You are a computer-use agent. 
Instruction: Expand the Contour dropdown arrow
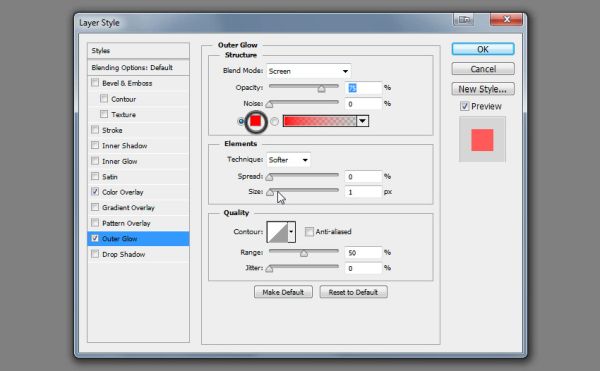(292, 232)
